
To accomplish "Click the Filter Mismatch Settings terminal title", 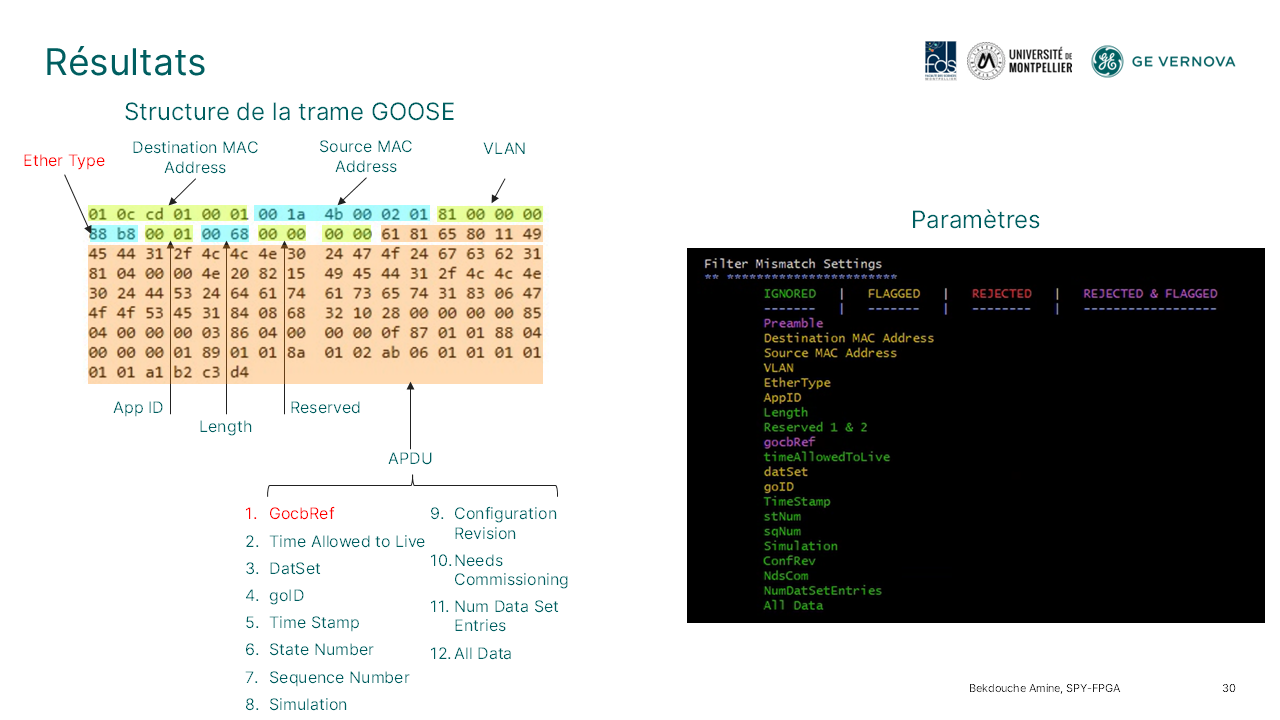I will coord(792,264).
